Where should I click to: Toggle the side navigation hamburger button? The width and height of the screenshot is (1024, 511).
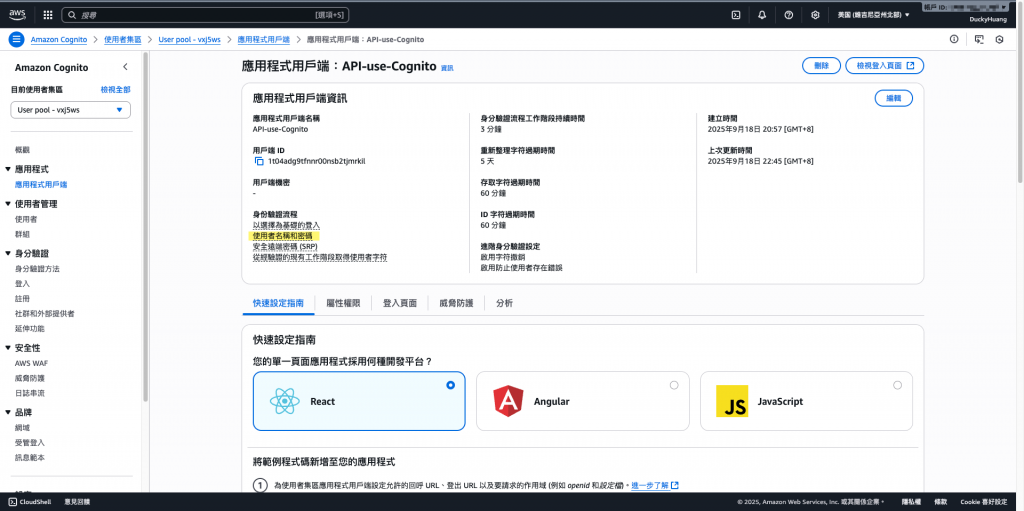(x=16, y=39)
